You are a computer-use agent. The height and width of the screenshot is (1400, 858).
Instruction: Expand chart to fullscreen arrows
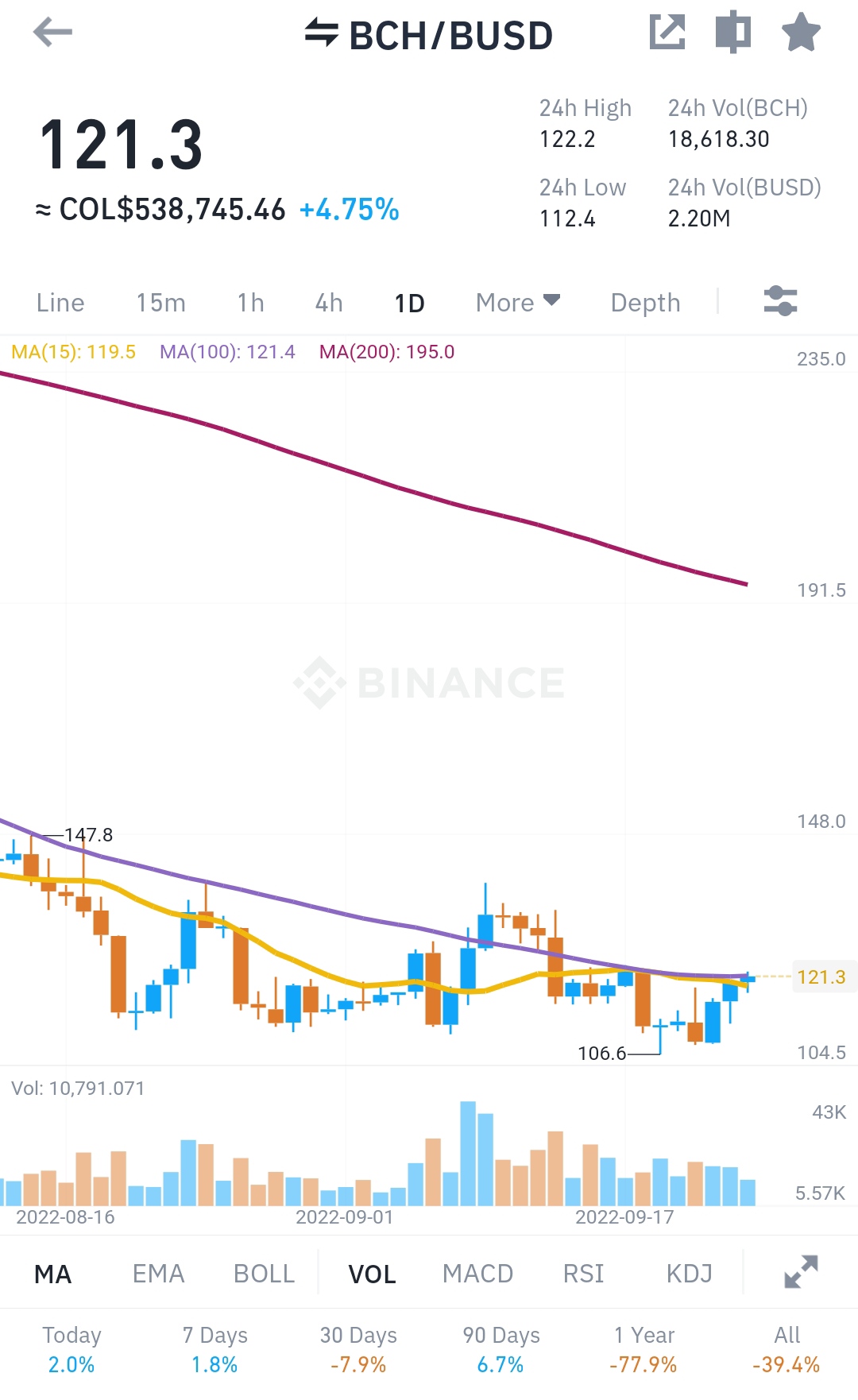[801, 1272]
